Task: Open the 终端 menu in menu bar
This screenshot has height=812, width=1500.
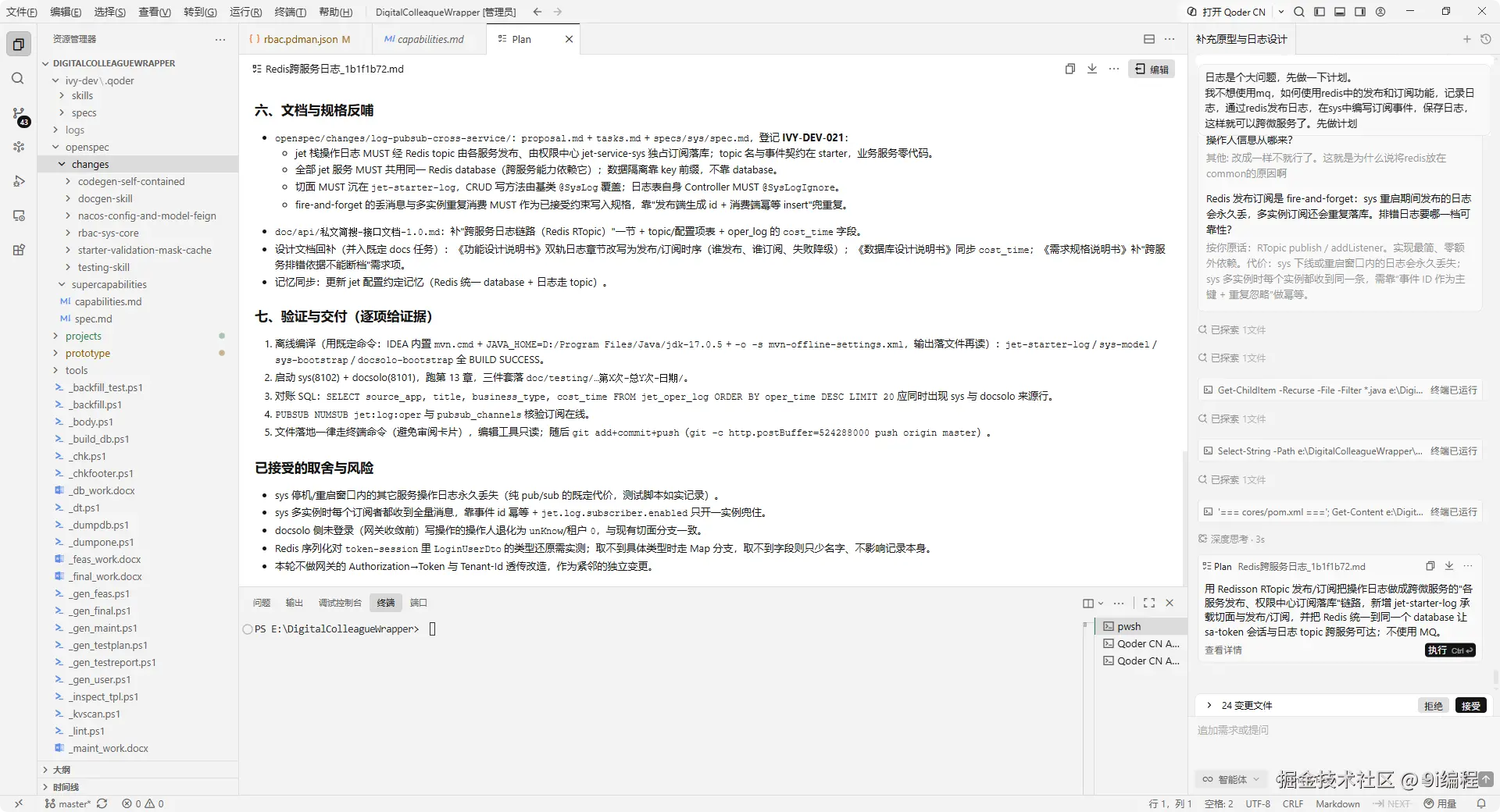Action: (290, 12)
